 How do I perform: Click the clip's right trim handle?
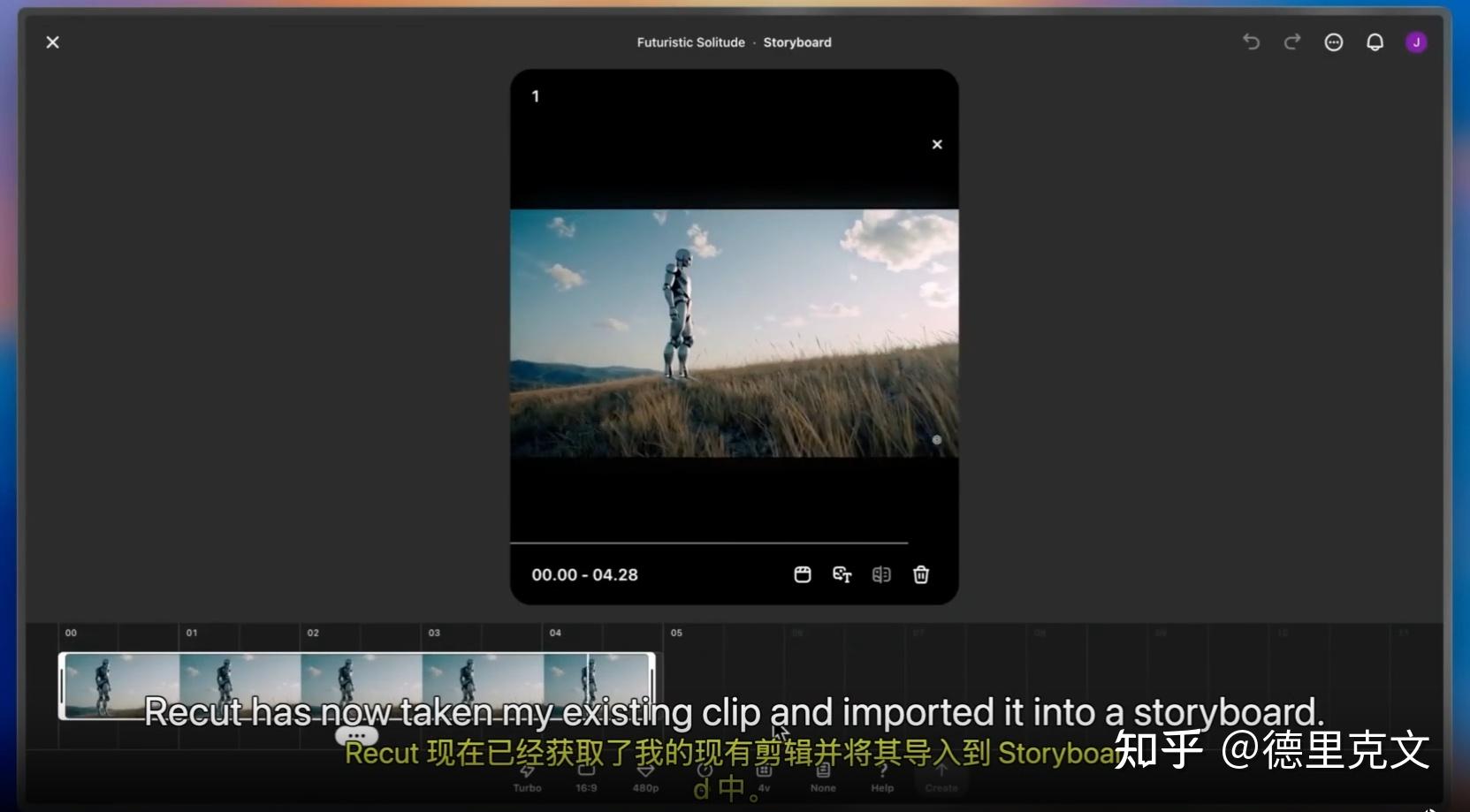pos(652,686)
